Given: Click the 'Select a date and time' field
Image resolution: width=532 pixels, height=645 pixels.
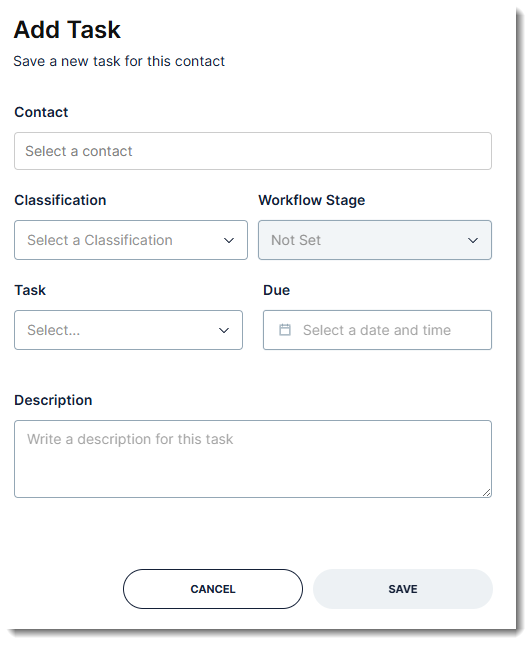Looking at the screenshot, I should click(x=377, y=330).
